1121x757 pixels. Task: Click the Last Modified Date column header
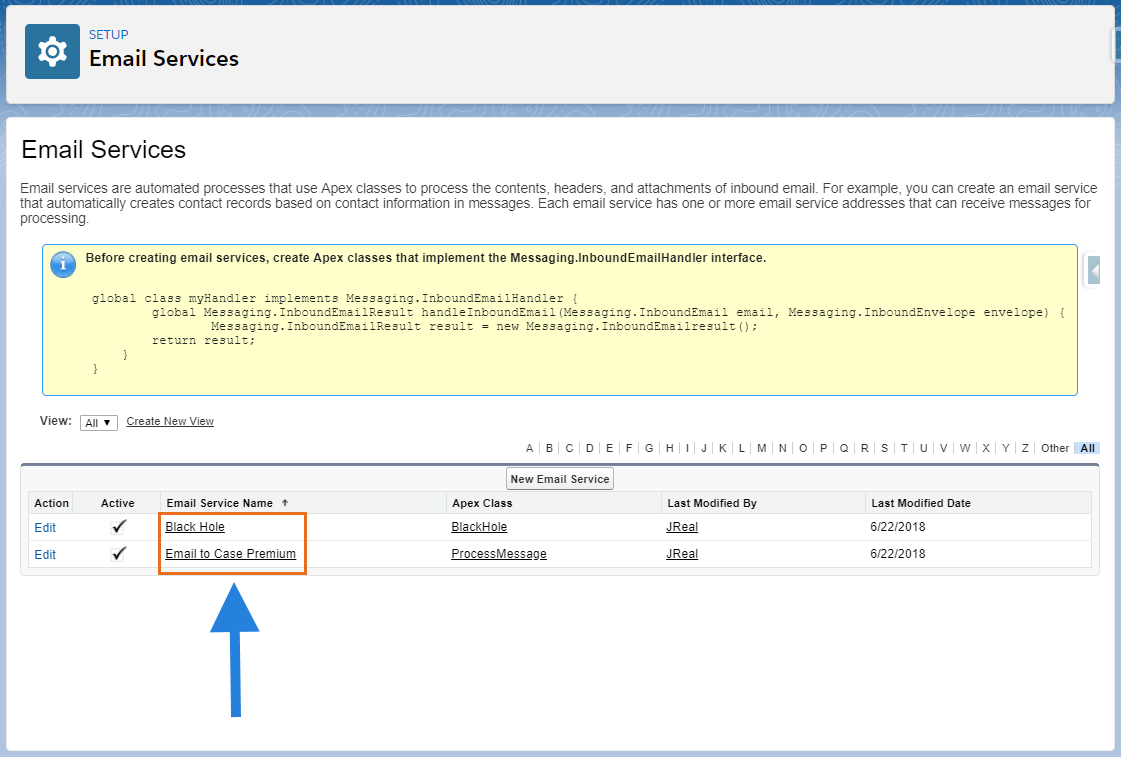coord(921,503)
